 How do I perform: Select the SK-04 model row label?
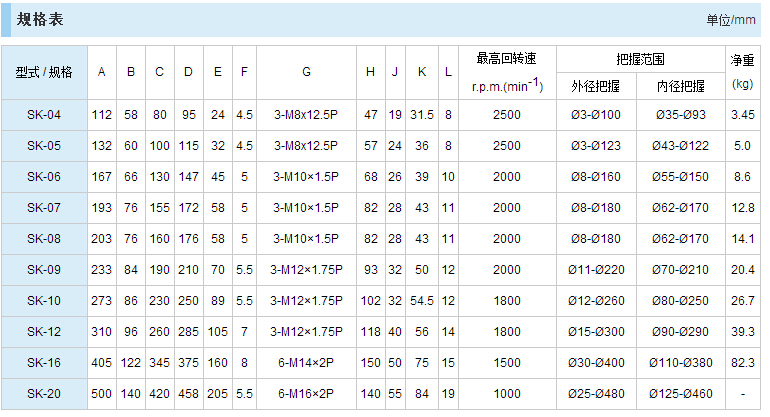point(45,115)
